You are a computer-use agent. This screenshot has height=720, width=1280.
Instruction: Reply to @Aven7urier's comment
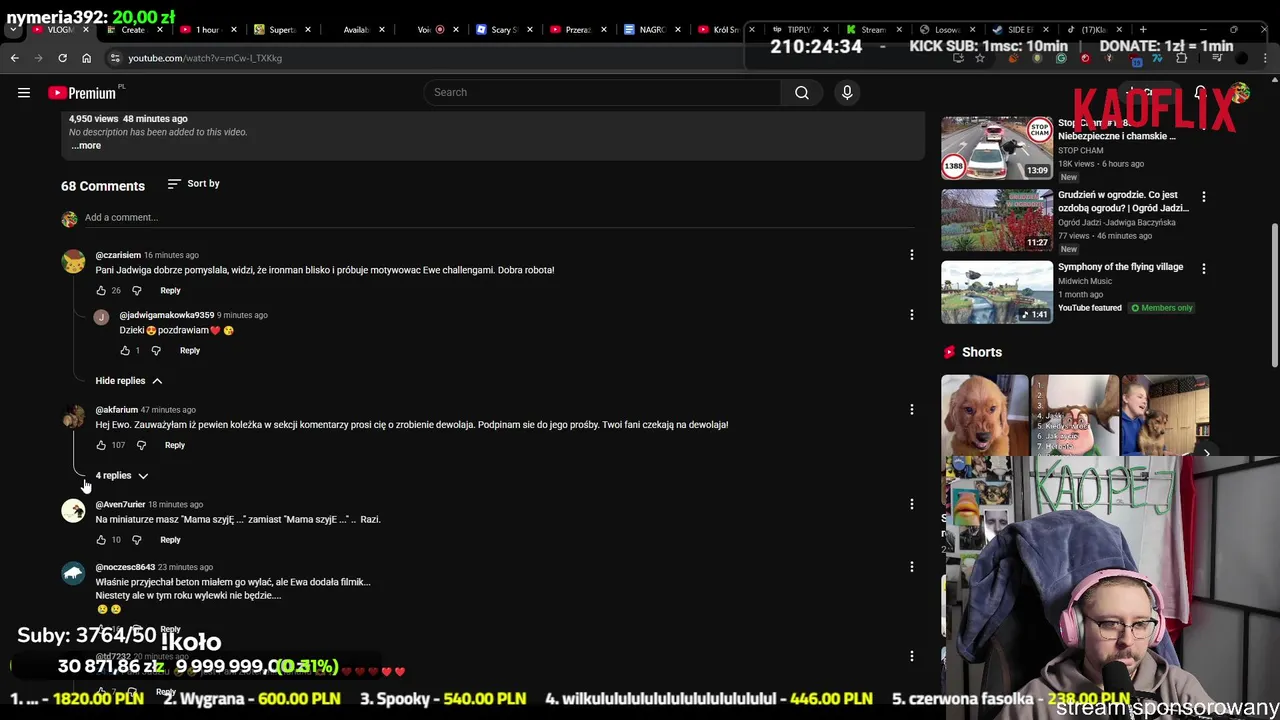[170, 540]
